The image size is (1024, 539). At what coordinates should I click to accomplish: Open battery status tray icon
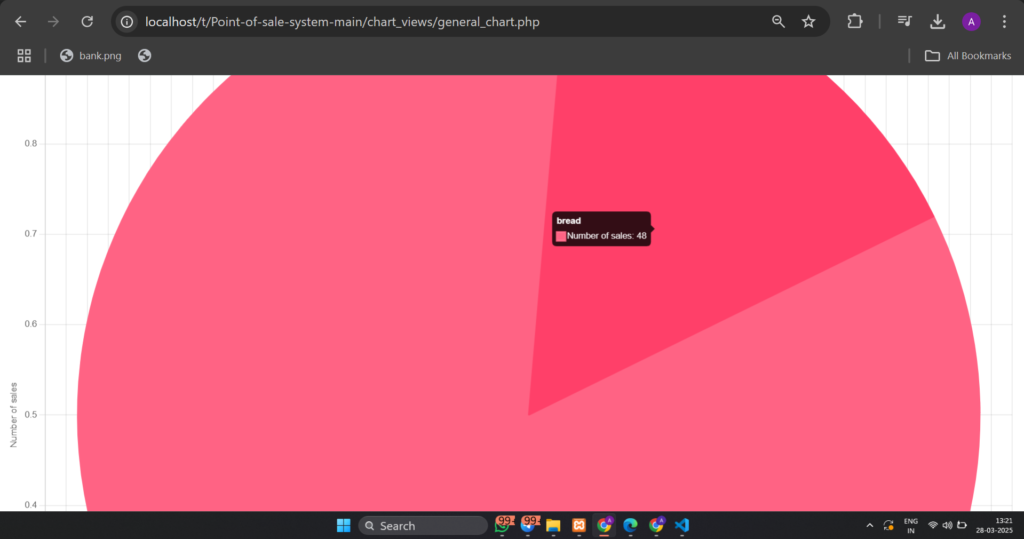[962, 525]
